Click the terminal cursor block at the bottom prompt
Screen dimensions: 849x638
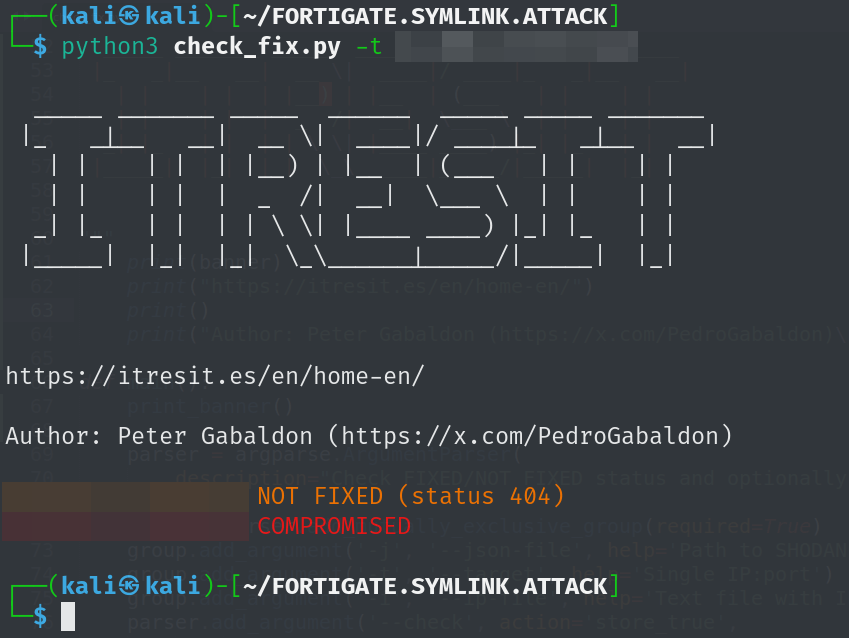[x=68, y=616]
